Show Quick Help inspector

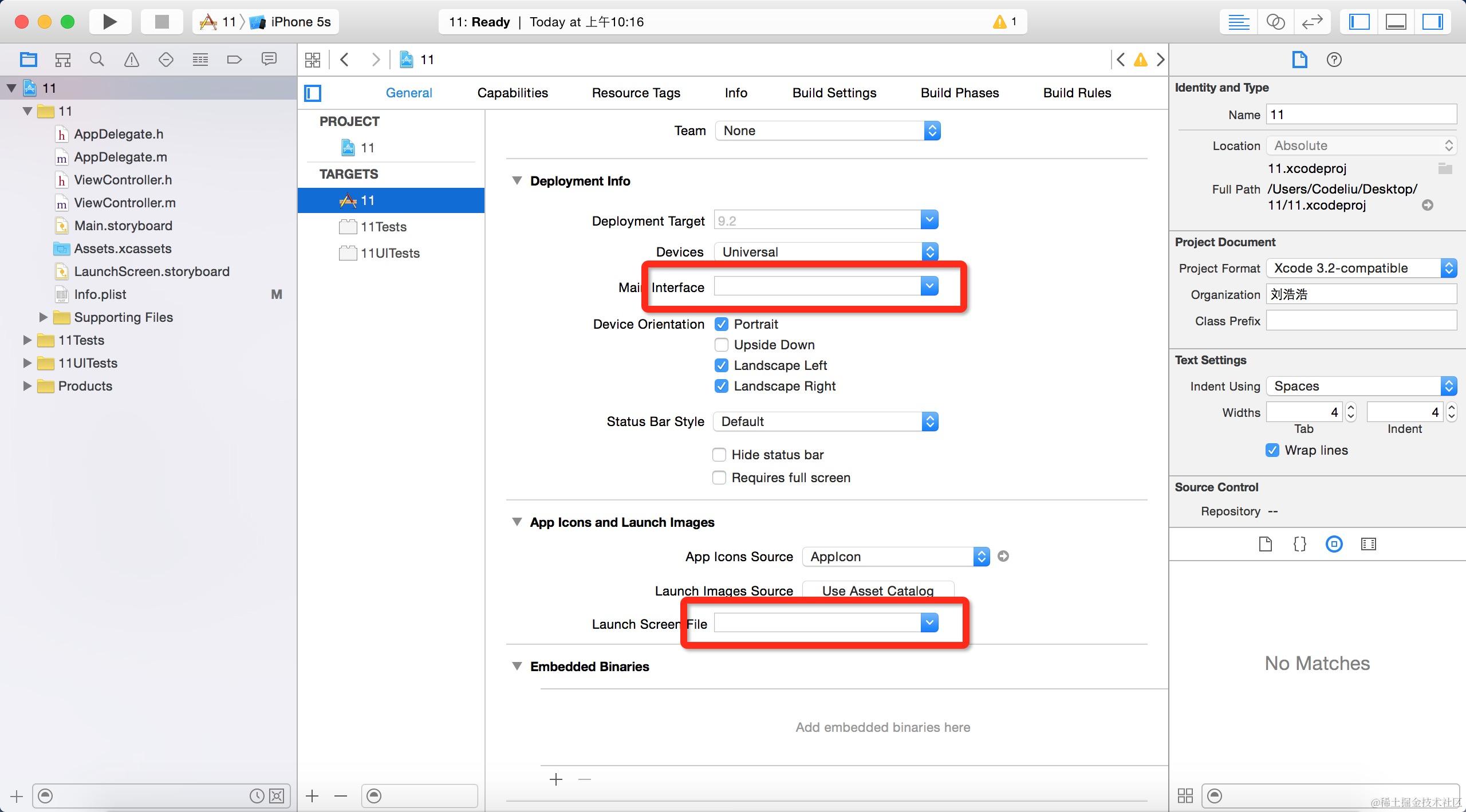tap(1334, 60)
